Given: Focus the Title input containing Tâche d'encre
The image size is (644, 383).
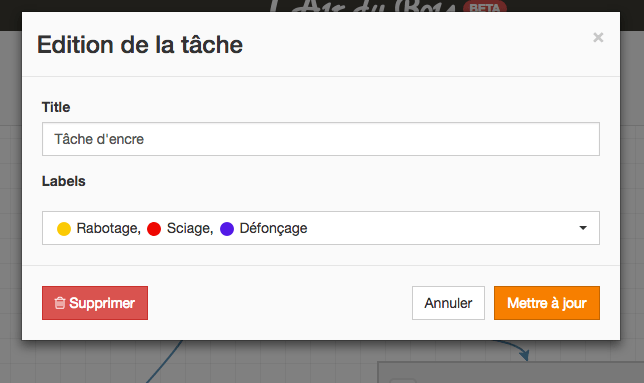Looking at the screenshot, I should (x=321, y=139).
